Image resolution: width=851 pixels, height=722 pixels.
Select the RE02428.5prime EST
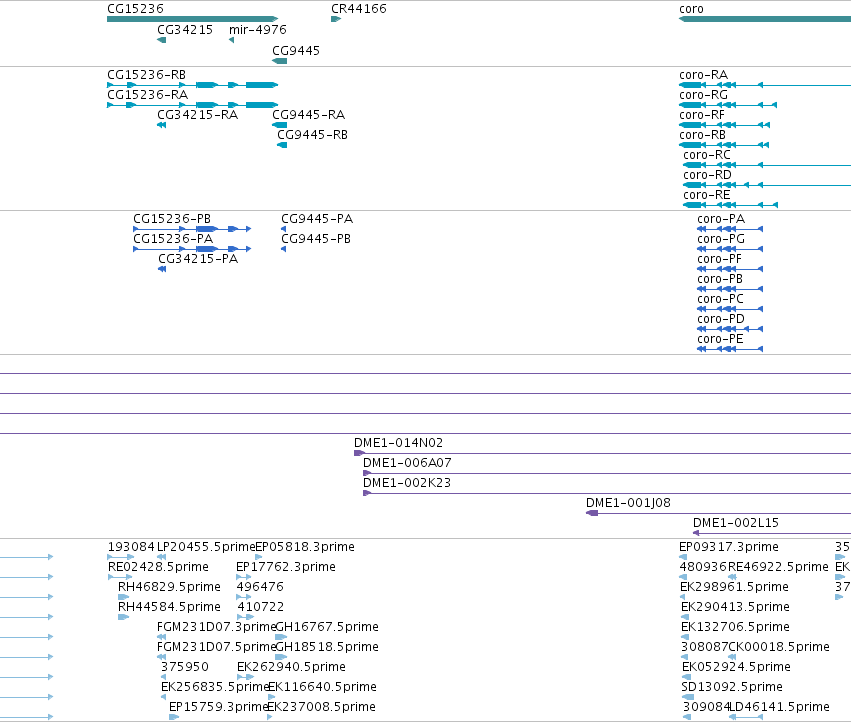119,577
